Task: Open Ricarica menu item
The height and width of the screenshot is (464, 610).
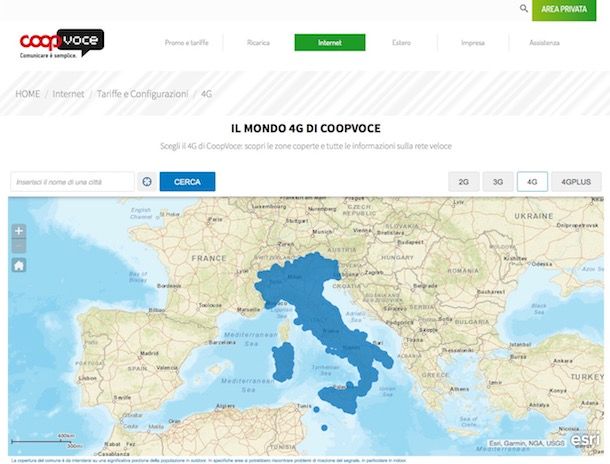Action: pyautogui.click(x=258, y=43)
